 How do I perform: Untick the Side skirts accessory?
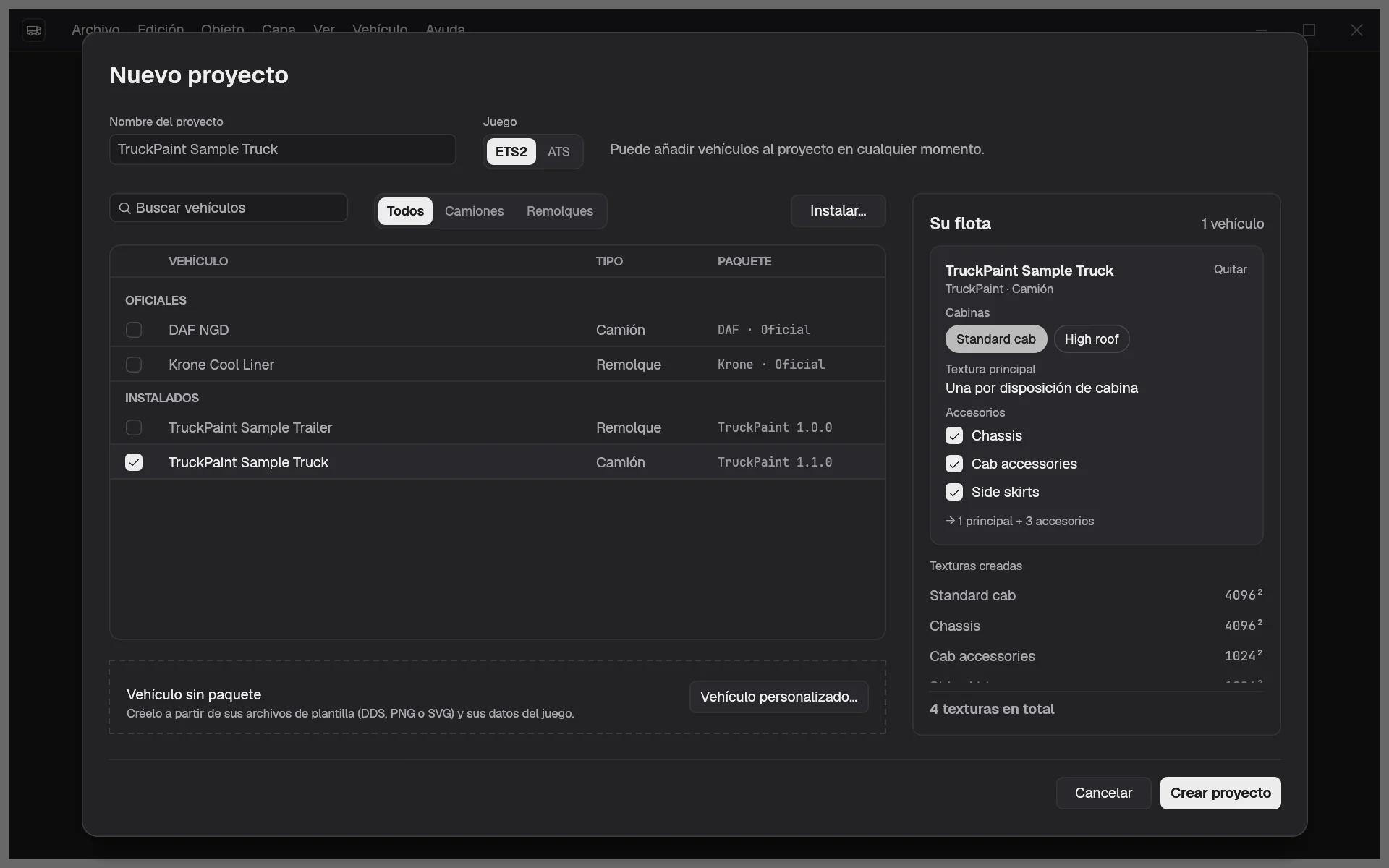[954, 492]
